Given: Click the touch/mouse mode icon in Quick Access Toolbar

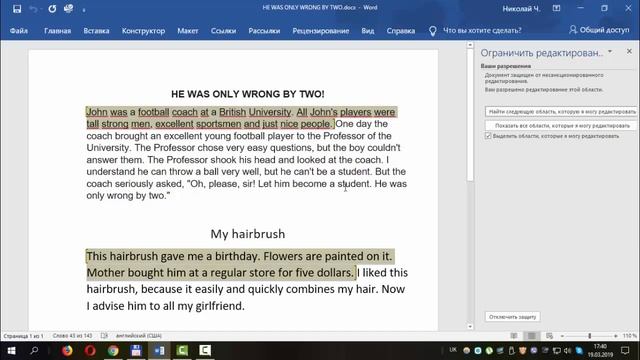Looking at the screenshot, I should [68, 9].
